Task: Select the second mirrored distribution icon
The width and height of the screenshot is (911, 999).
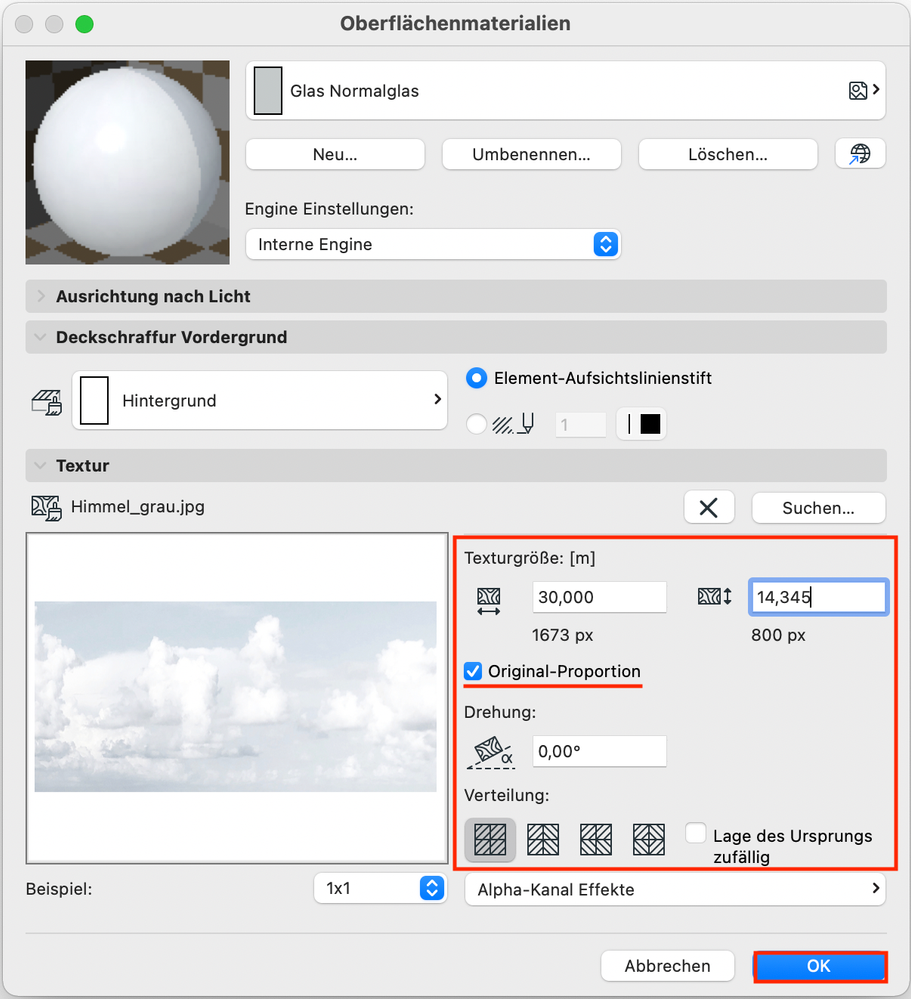Action: point(543,840)
